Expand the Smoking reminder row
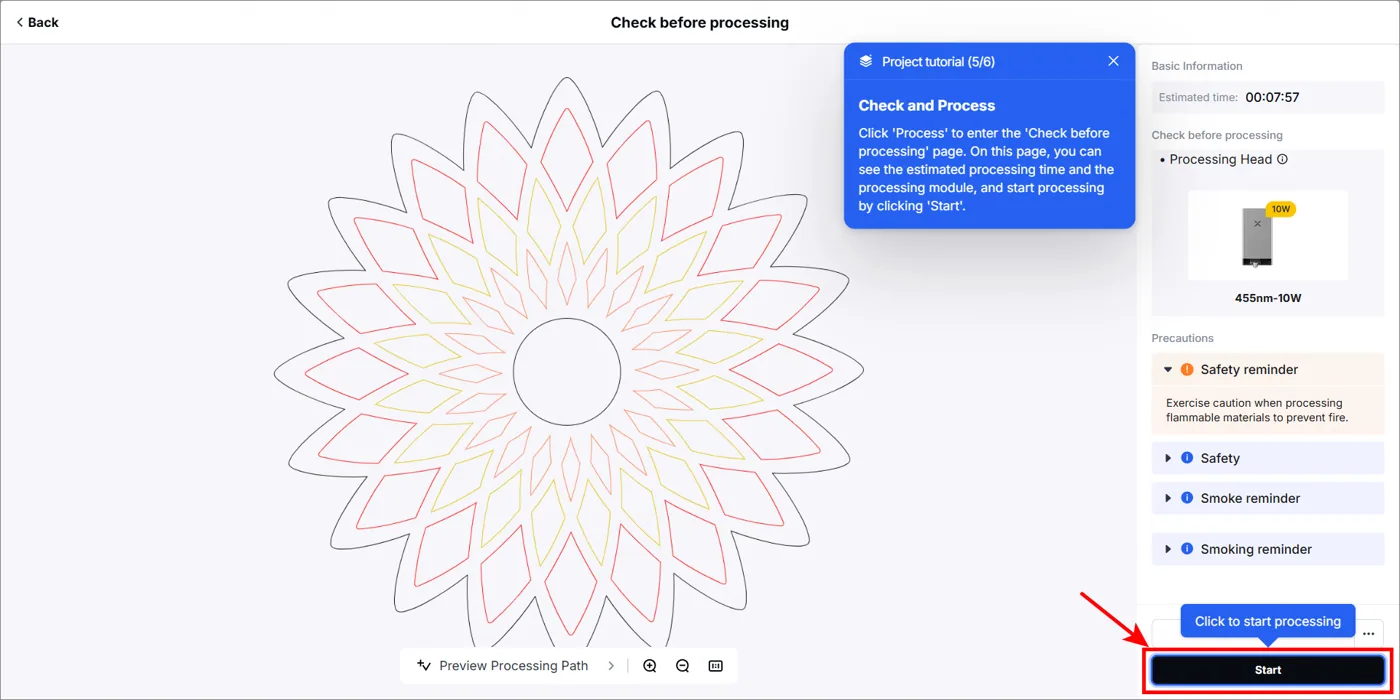 coord(1268,549)
